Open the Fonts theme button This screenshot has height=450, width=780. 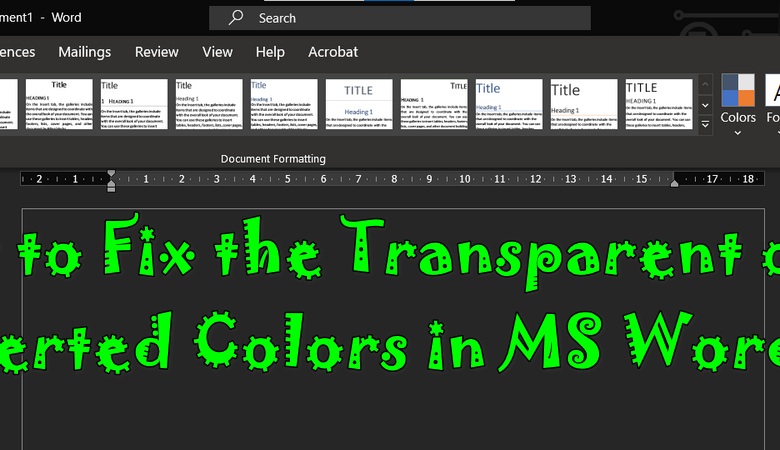tap(773, 105)
